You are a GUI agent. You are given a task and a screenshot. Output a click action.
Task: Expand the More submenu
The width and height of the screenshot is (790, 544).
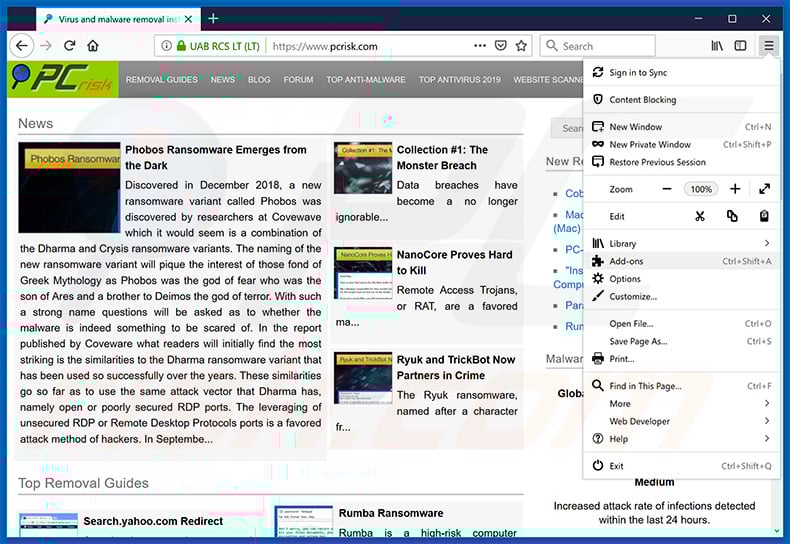click(x=682, y=403)
